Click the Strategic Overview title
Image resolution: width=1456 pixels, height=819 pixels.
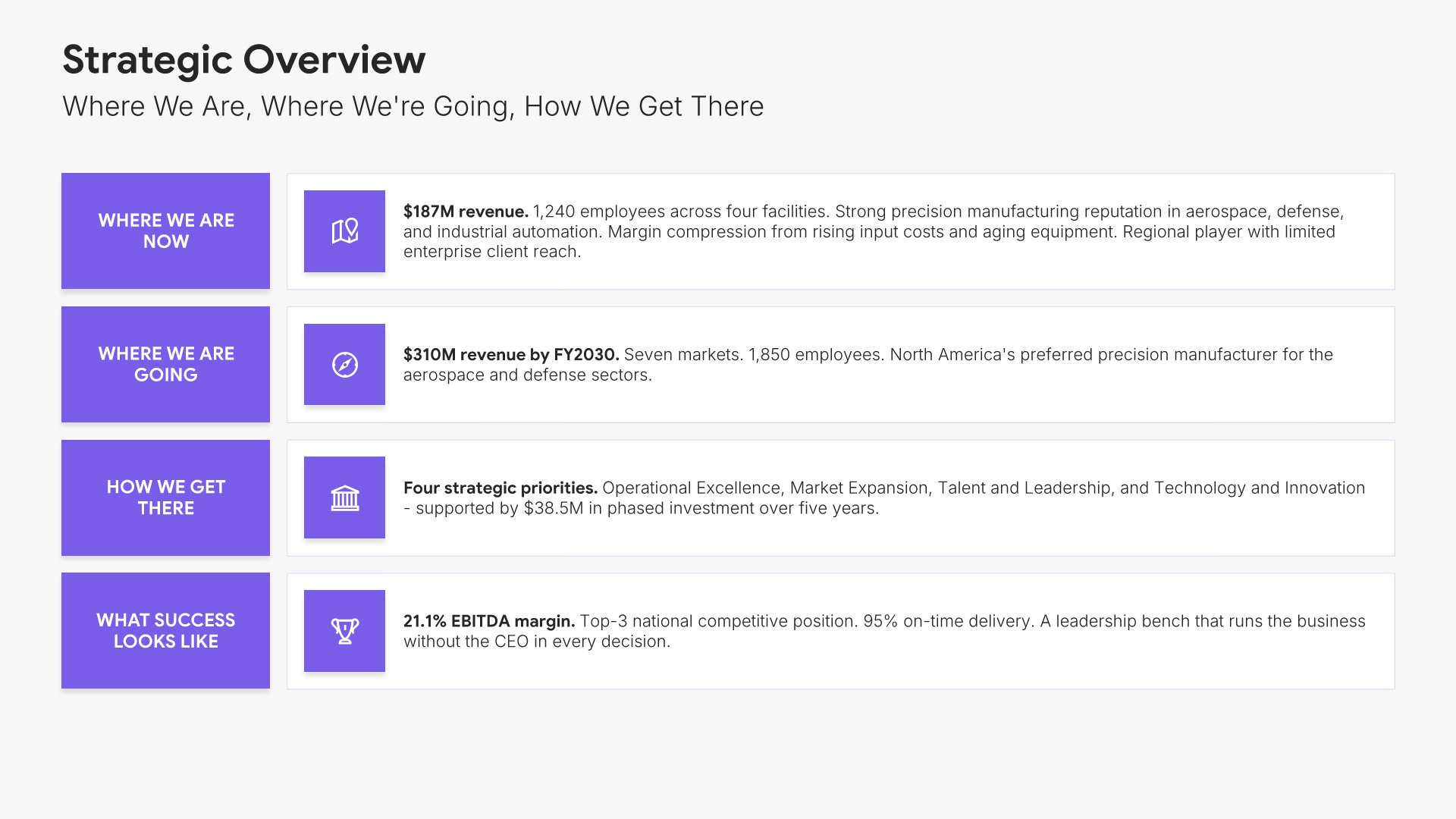tap(243, 60)
